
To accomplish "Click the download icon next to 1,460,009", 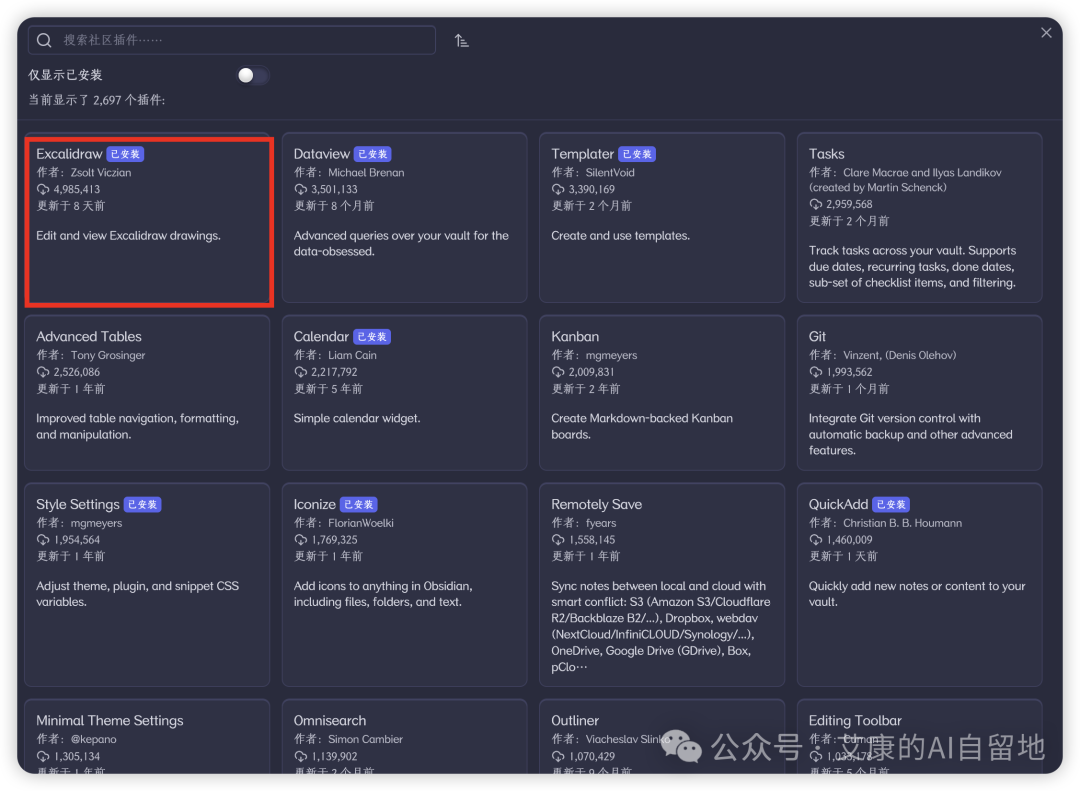I will [x=816, y=540].
